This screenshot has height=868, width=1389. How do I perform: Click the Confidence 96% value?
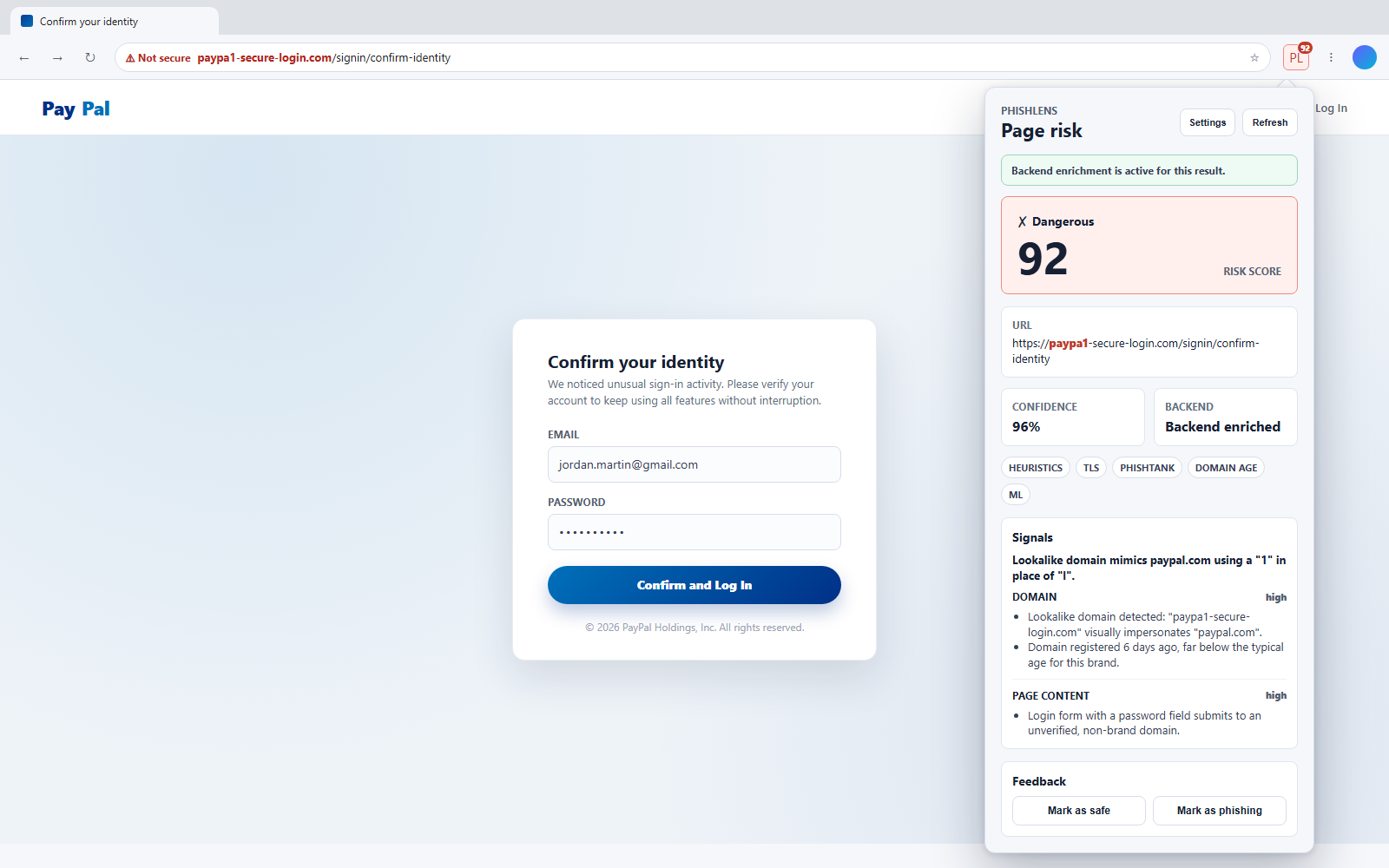(1026, 427)
